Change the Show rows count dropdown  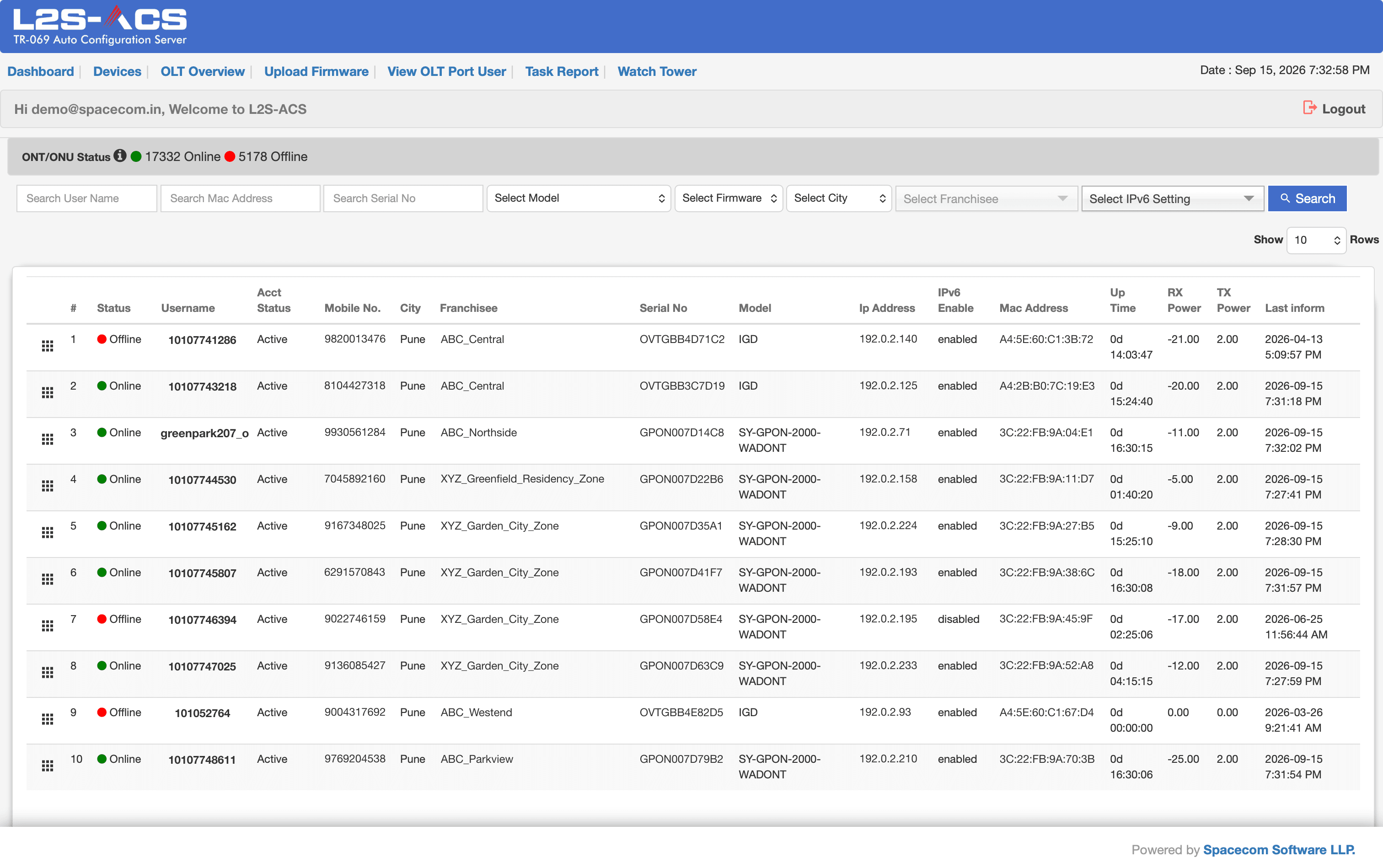[x=1316, y=240]
